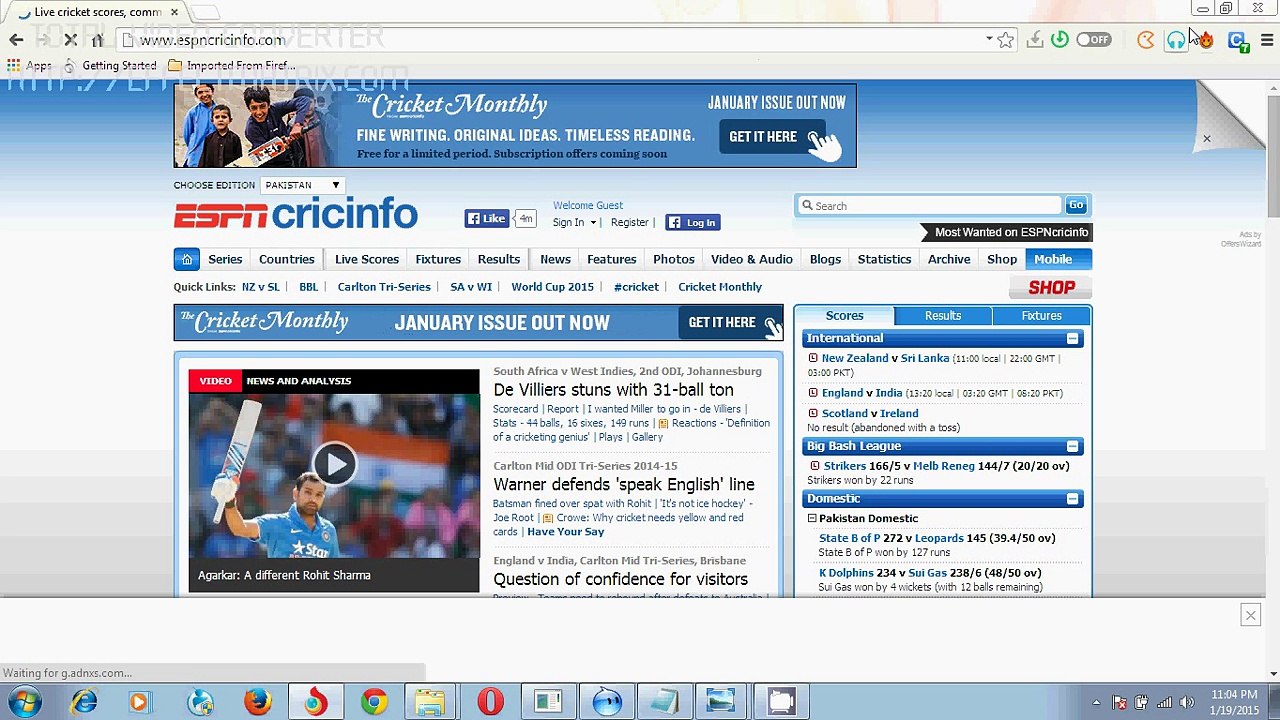Open the Imported From Firefox bookmarks folder
The width and height of the screenshot is (1280, 720).
coord(231,65)
